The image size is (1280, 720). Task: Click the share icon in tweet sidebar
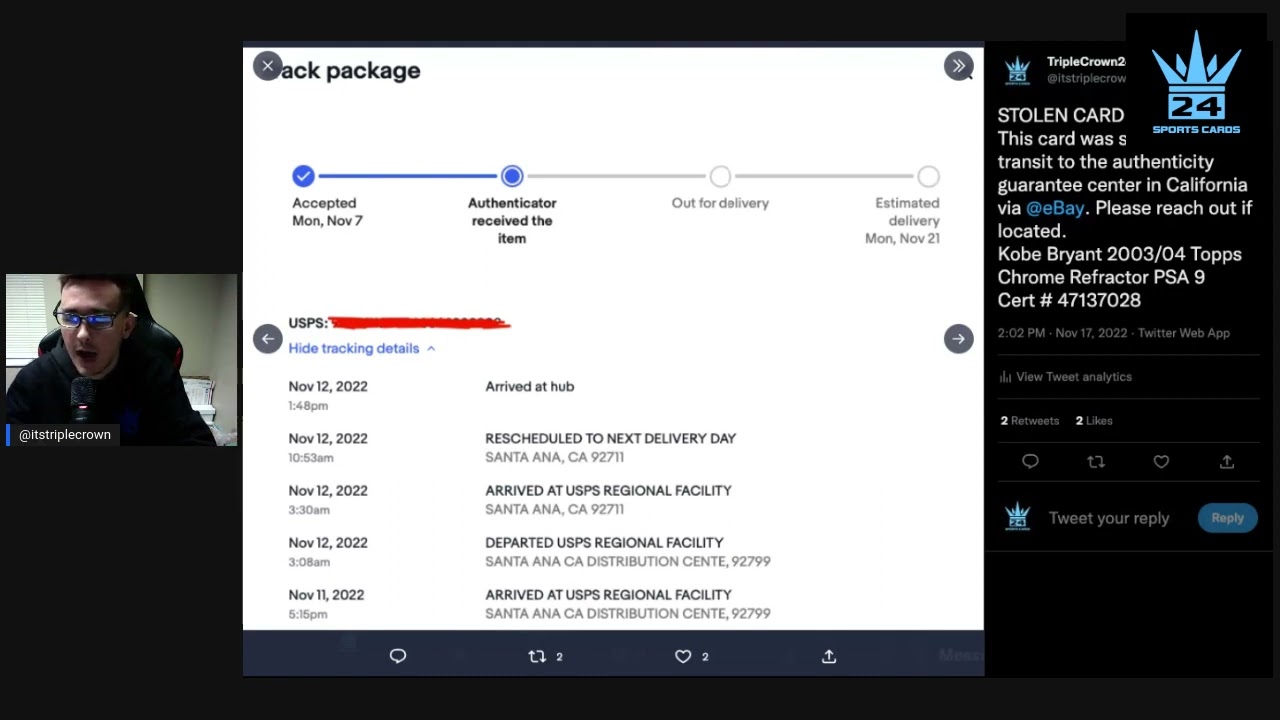[1227, 461]
